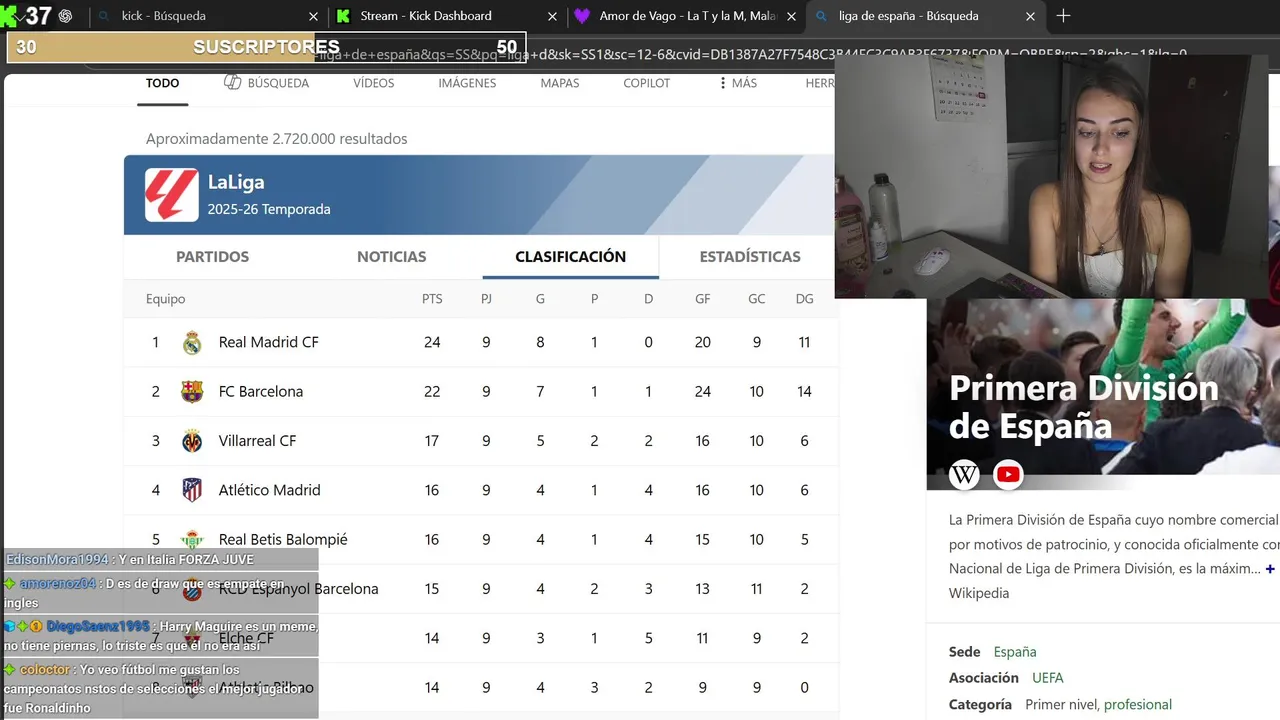Viewport: 1280px width, 720px height.
Task: Open the PARTIDOS tab in LaLiga widget
Action: (212, 257)
